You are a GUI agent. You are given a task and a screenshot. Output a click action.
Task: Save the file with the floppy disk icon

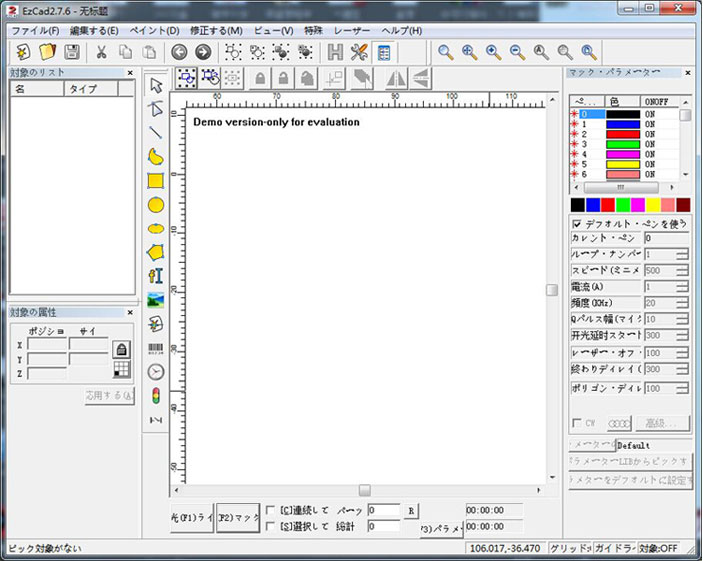tap(72, 52)
